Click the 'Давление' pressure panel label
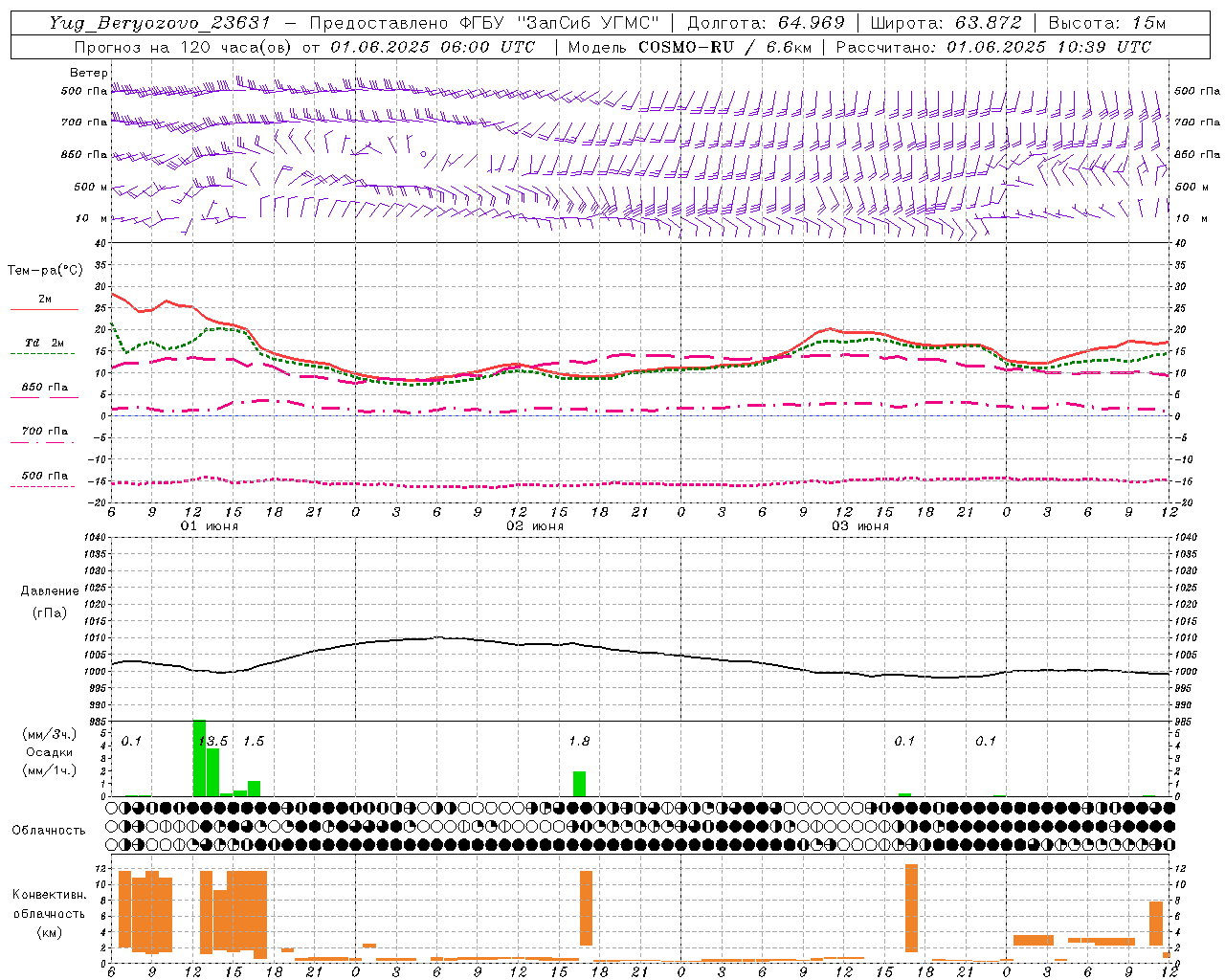 pos(50,591)
